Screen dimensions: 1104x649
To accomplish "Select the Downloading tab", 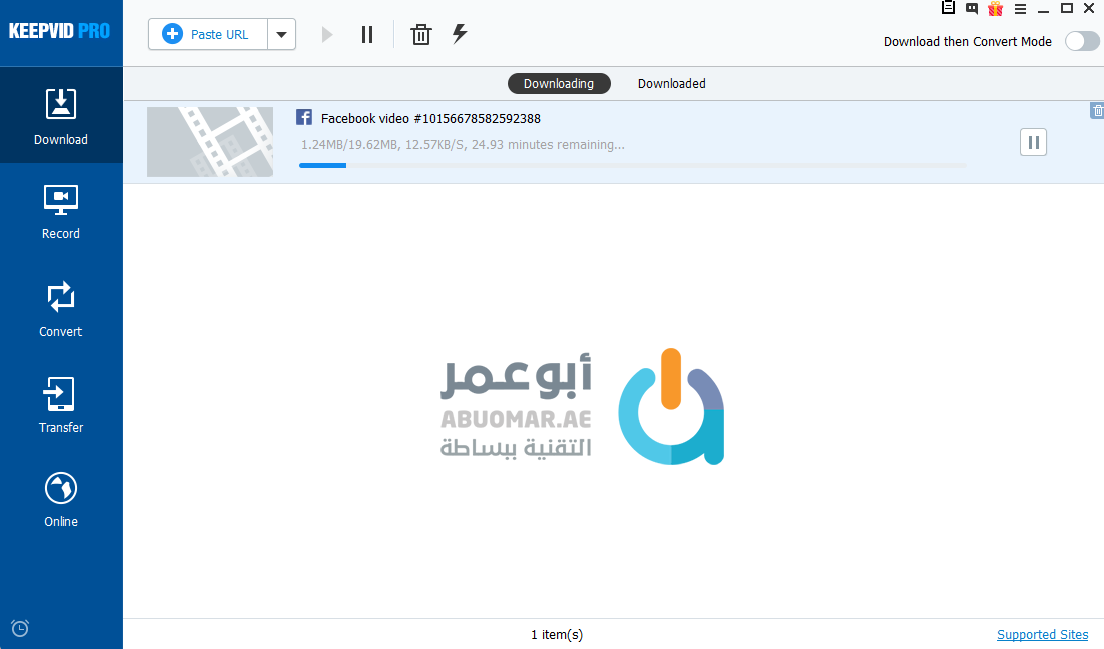I will coord(558,84).
